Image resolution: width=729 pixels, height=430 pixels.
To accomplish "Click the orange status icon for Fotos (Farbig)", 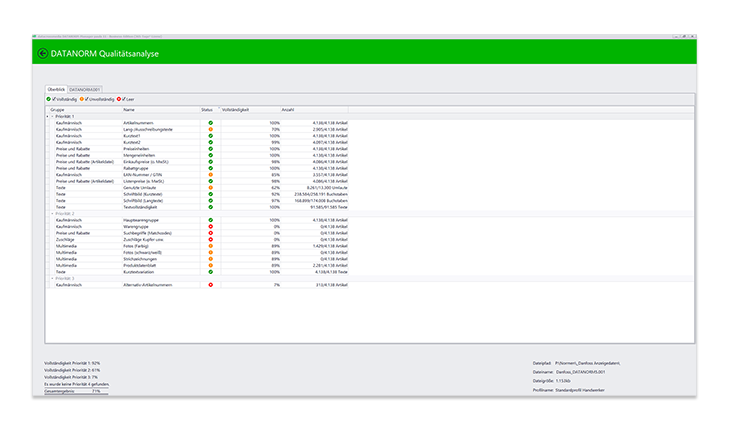I will [x=211, y=246].
